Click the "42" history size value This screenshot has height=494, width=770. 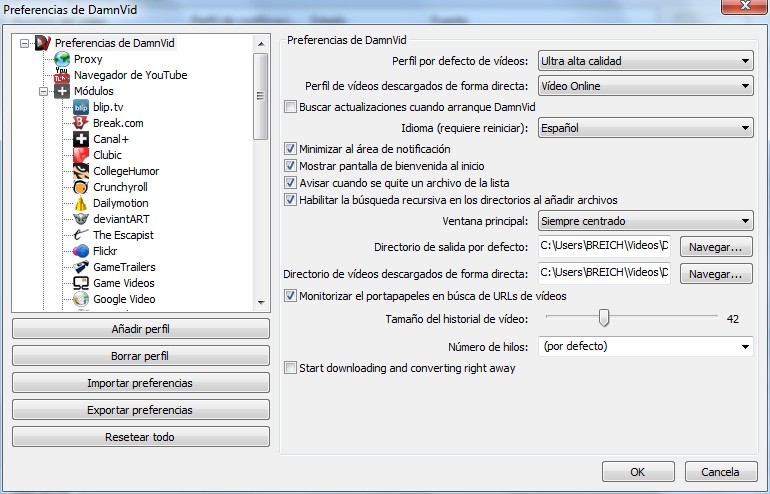click(733, 319)
